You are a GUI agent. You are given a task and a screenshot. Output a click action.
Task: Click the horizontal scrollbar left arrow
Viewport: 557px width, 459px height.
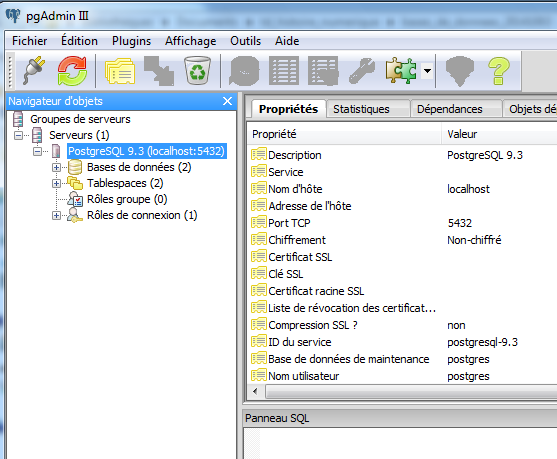point(255,392)
